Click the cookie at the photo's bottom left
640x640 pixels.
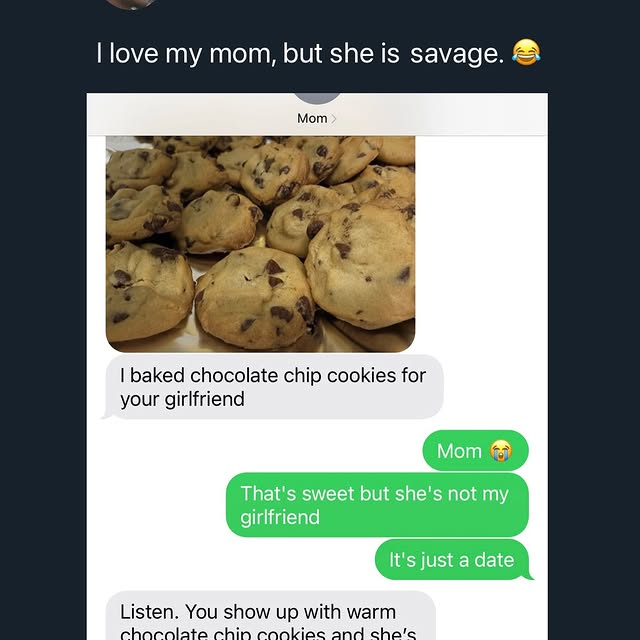pyautogui.click(x=148, y=290)
